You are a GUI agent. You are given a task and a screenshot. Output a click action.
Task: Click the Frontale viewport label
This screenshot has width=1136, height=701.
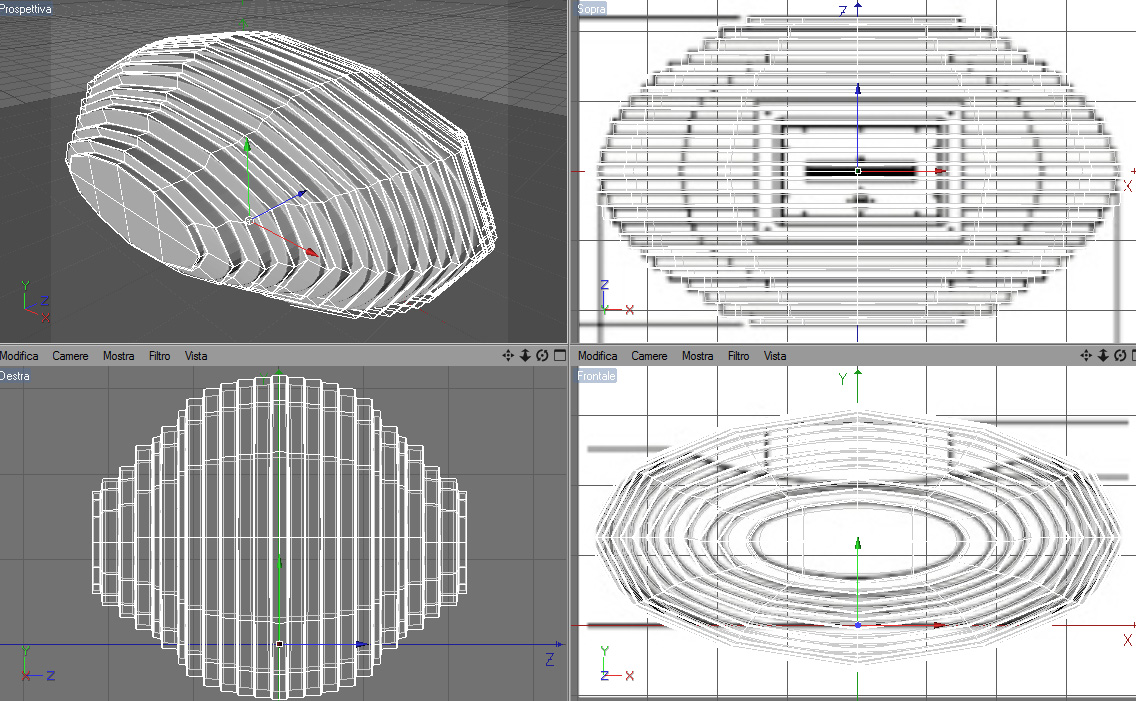[x=596, y=376]
